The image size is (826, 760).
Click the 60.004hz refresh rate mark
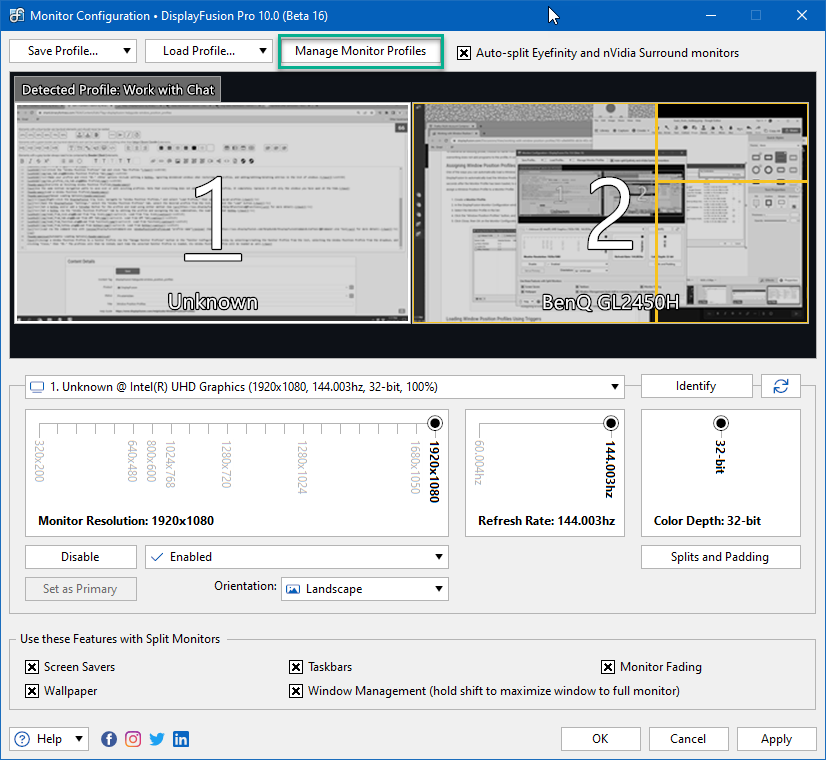coord(479,462)
